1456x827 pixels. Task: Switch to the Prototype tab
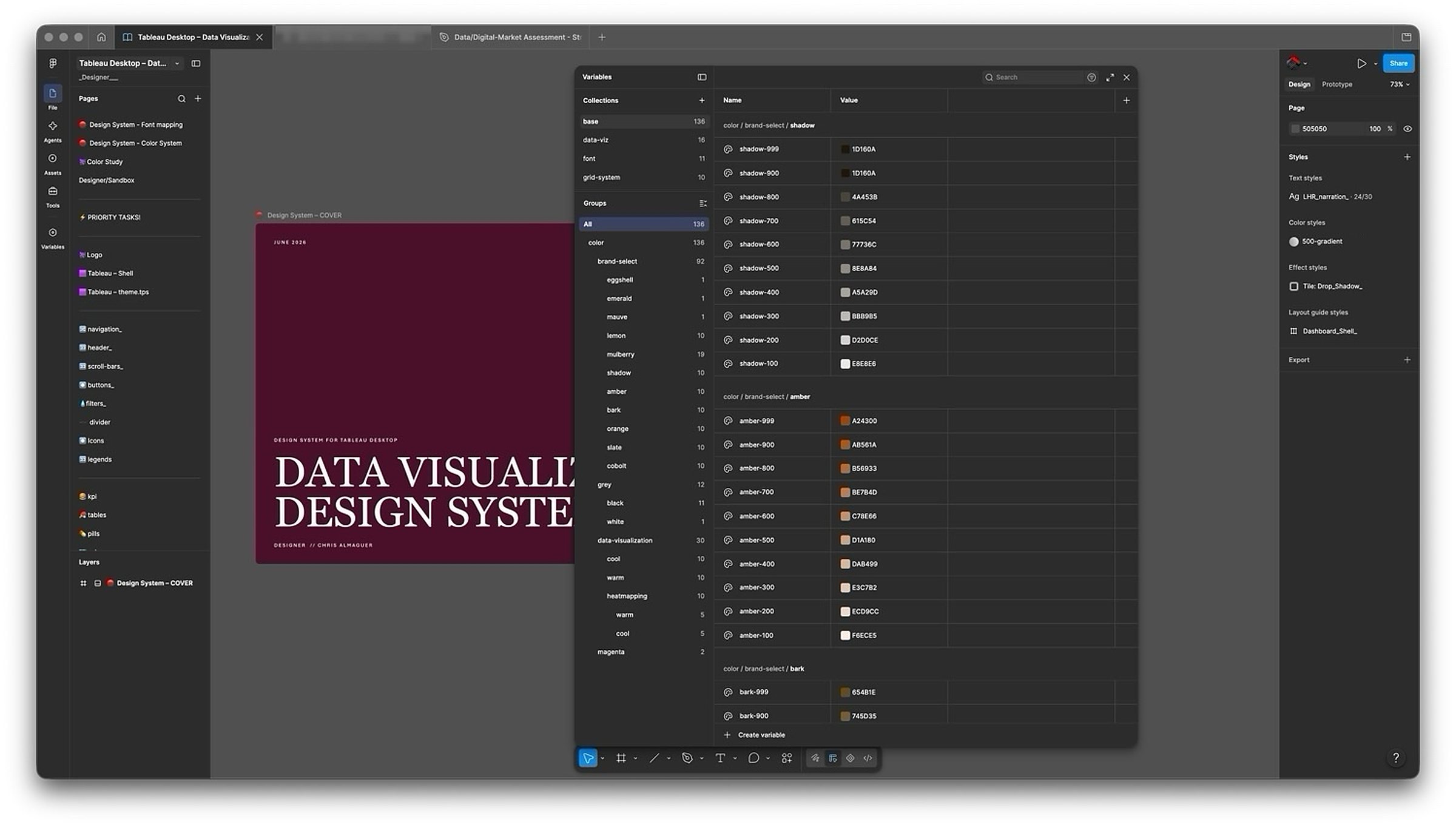click(x=1336, y=84)
